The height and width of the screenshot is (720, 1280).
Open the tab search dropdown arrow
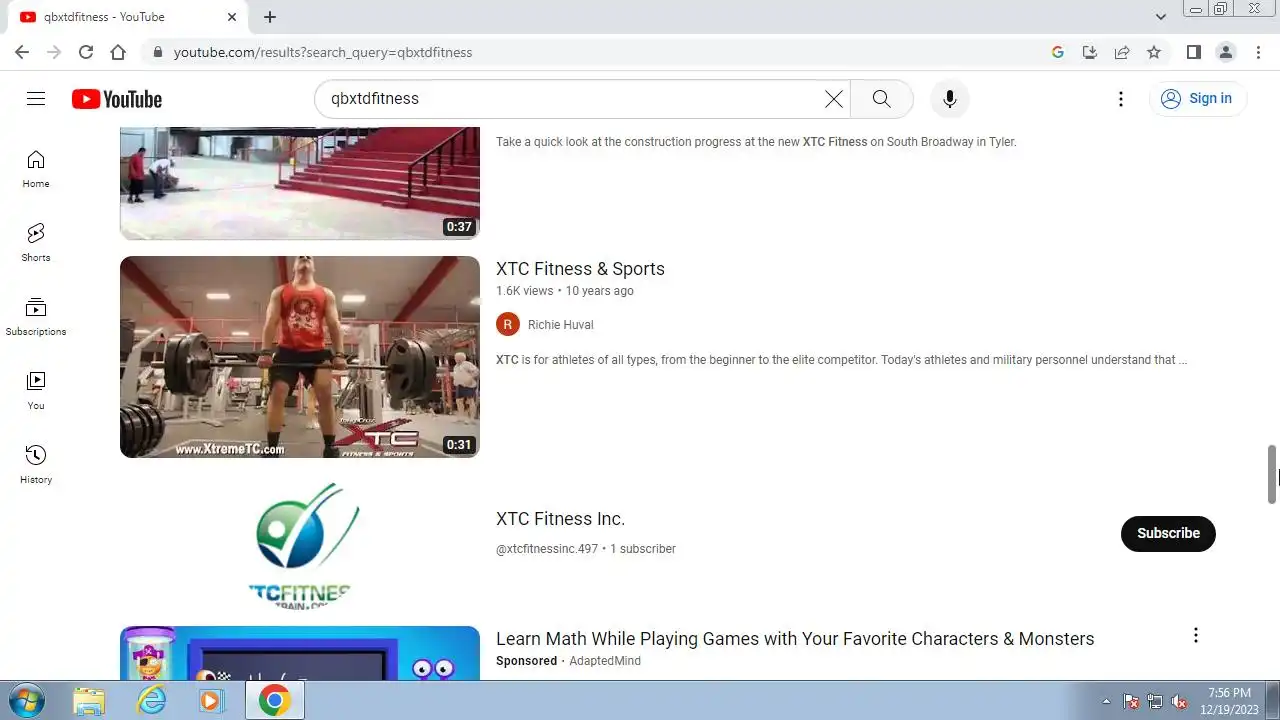[1161, 17]
